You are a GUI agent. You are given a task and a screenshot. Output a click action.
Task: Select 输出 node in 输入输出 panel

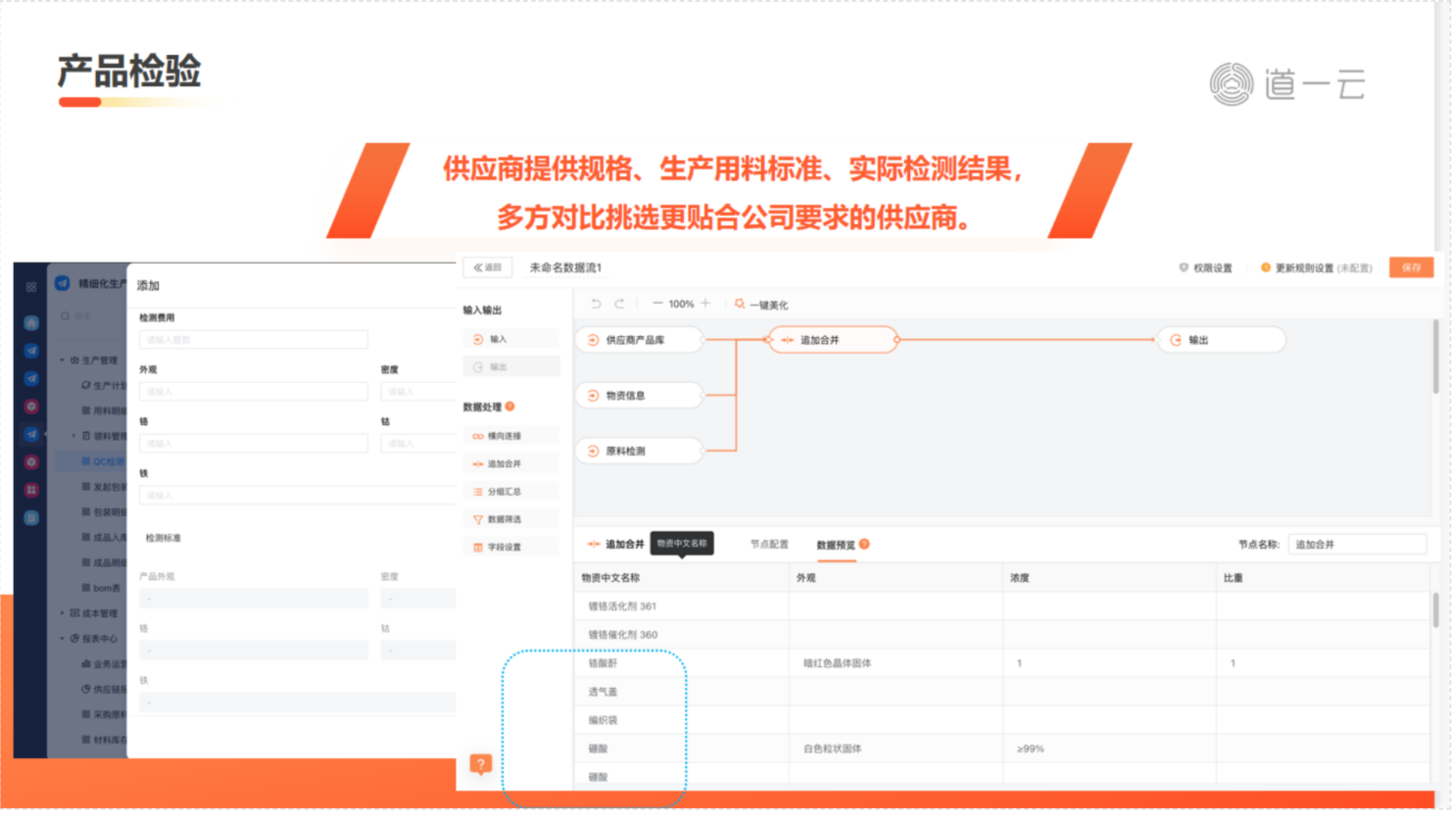(511, 367)
